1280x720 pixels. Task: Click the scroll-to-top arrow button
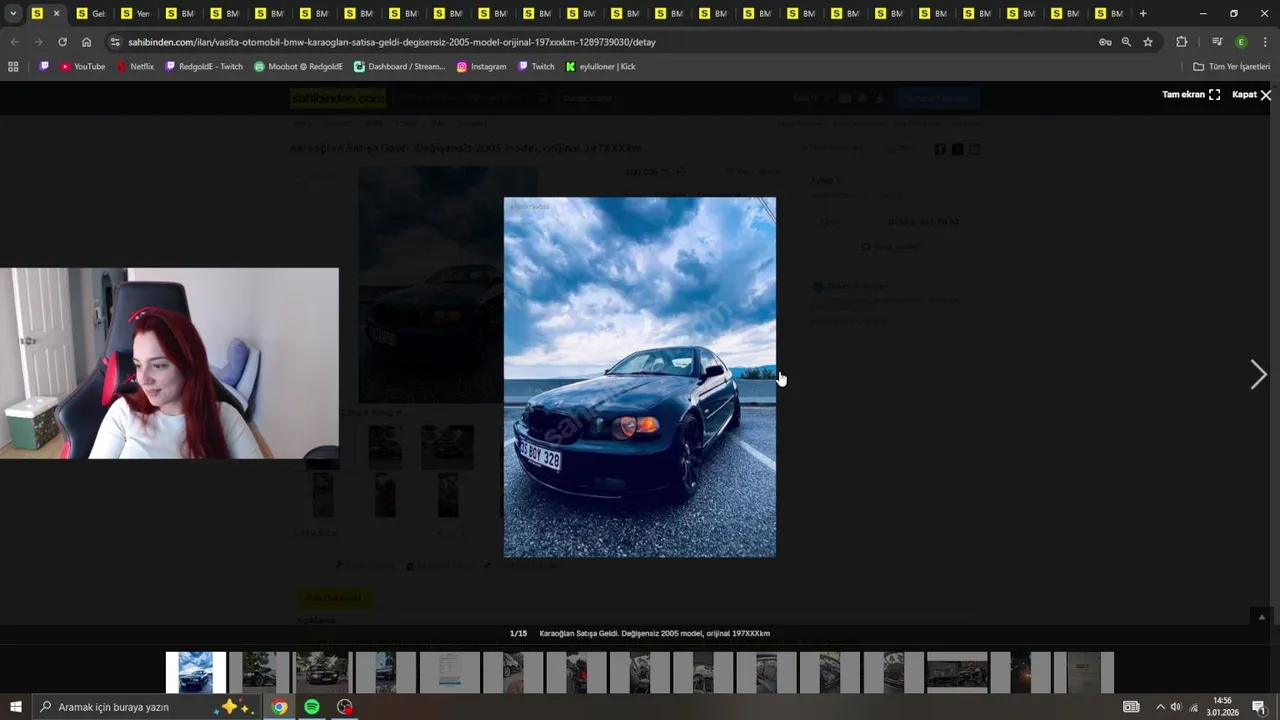(1262, 616)
